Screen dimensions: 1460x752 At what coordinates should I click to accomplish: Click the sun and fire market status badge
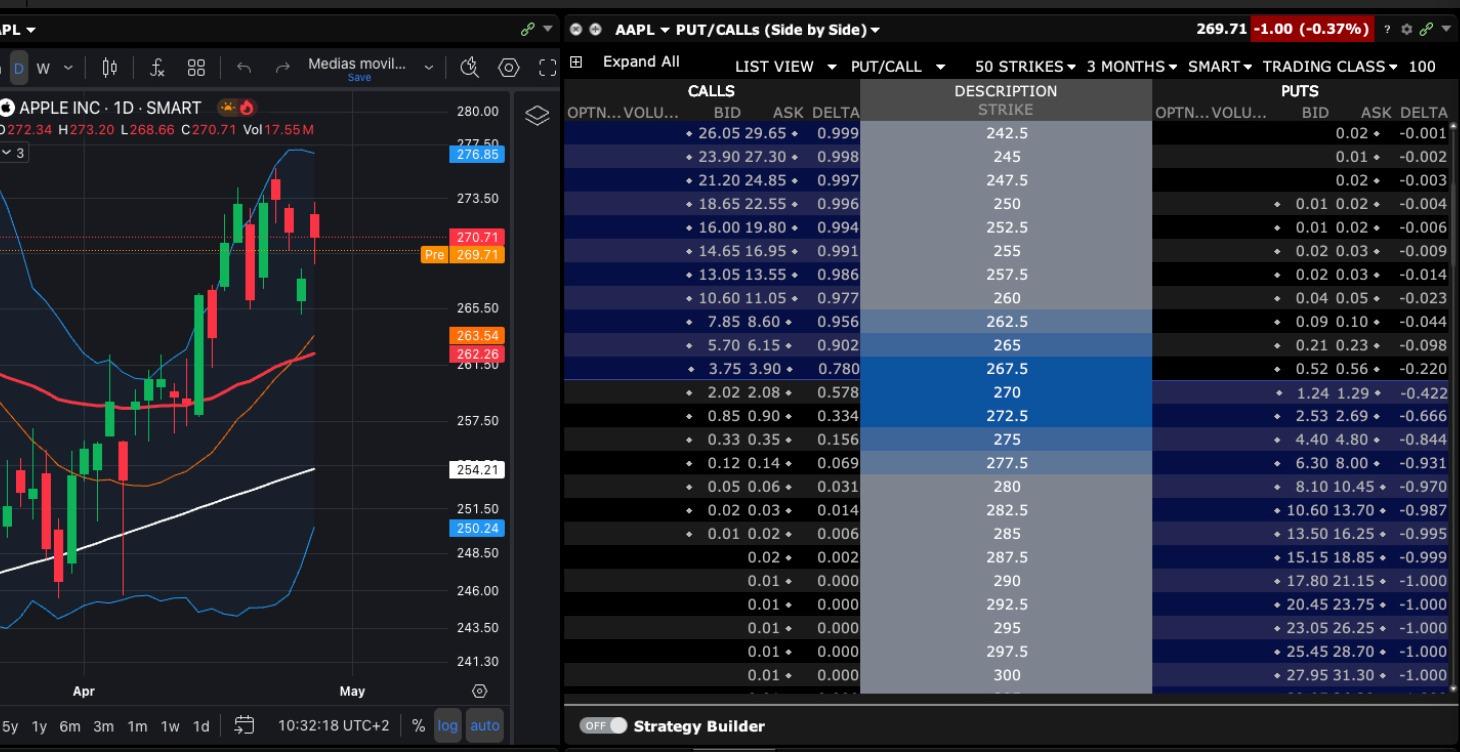point(236,108)
